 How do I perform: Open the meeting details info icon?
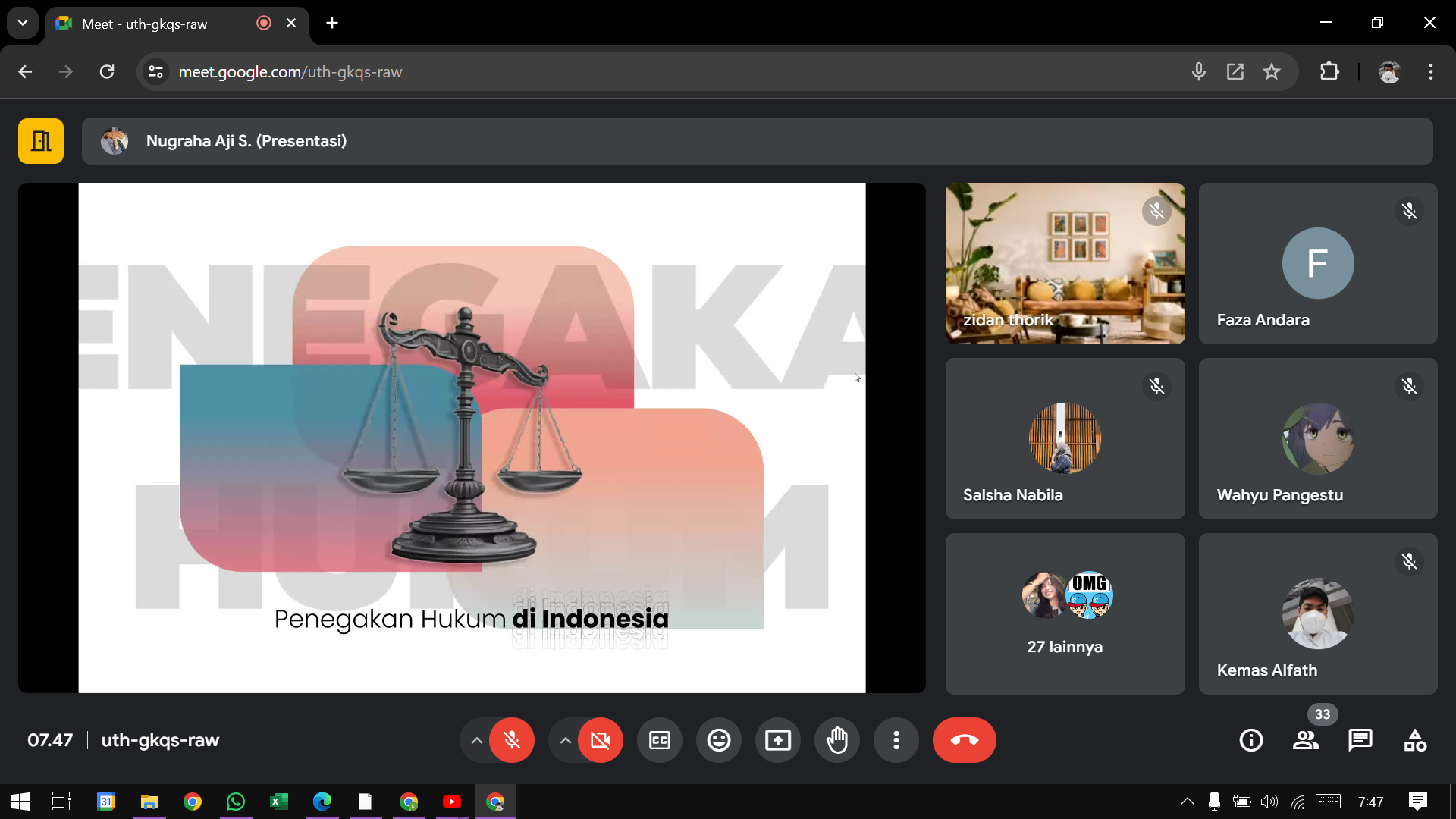(1250, 740)
